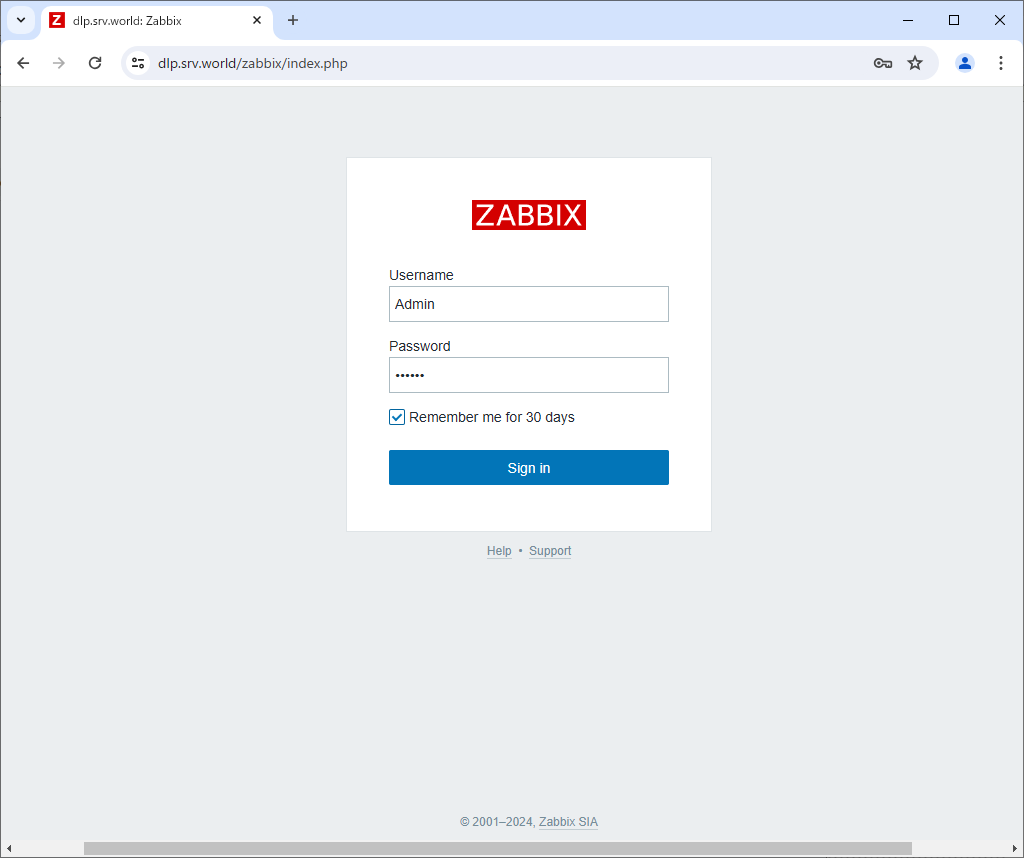
Task: Open tab search dropdown arrow
Action: 21,20
